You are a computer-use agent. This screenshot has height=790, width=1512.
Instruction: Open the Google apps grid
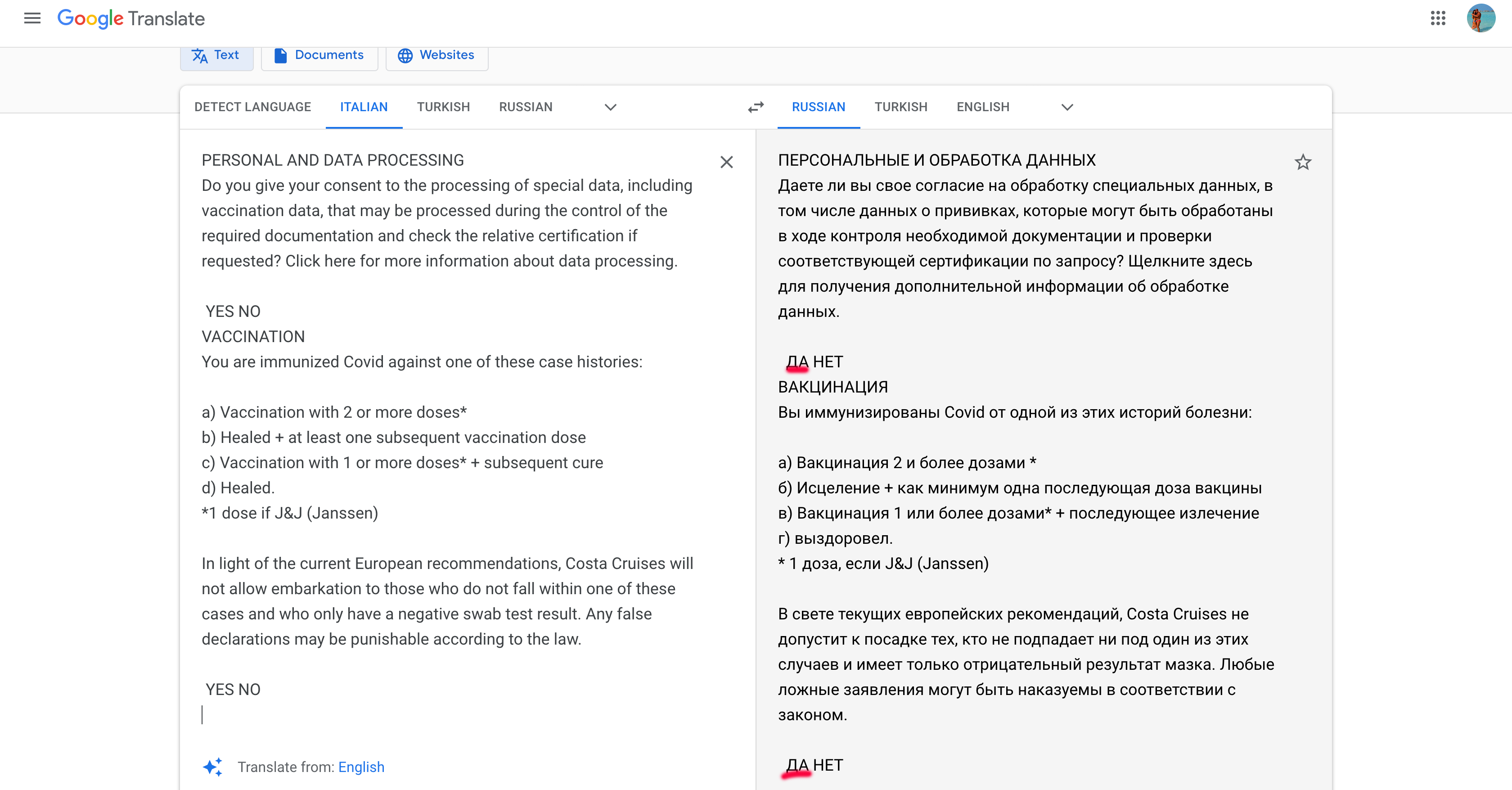(x=1437, y=18)
